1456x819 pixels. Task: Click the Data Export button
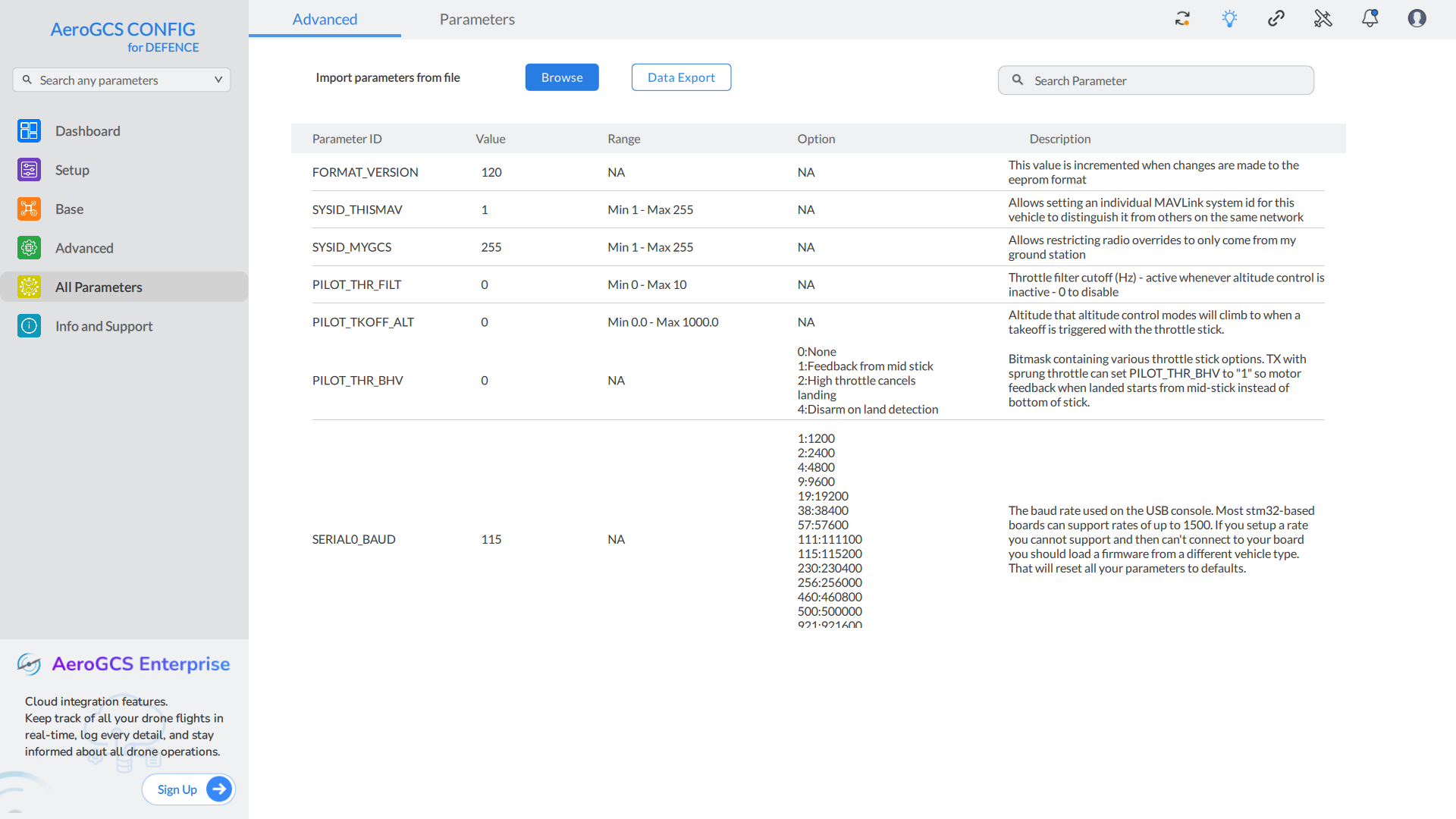click(681, 77)
